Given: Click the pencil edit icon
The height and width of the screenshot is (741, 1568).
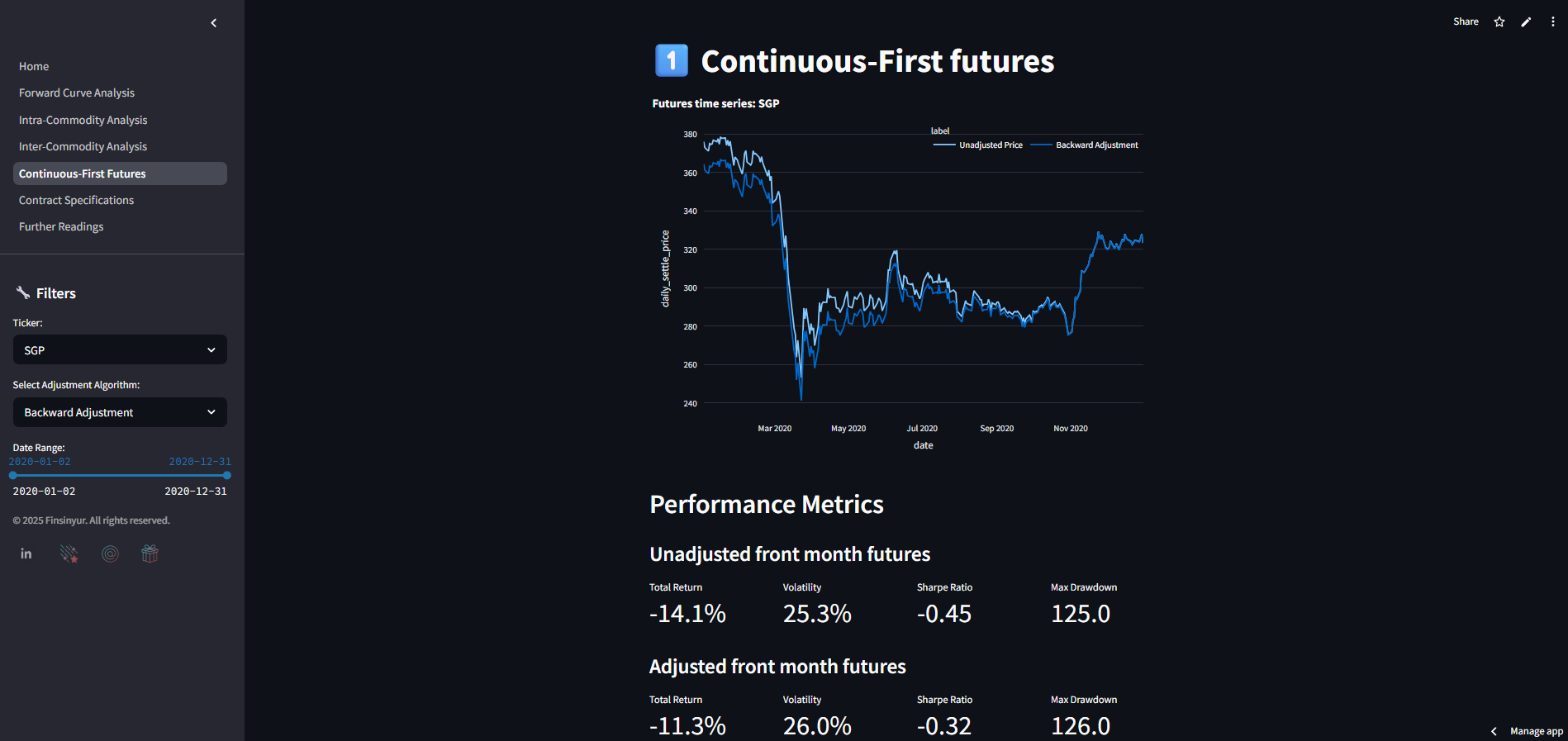Looking at the screenshot, I should click(x=1526, y=22).
